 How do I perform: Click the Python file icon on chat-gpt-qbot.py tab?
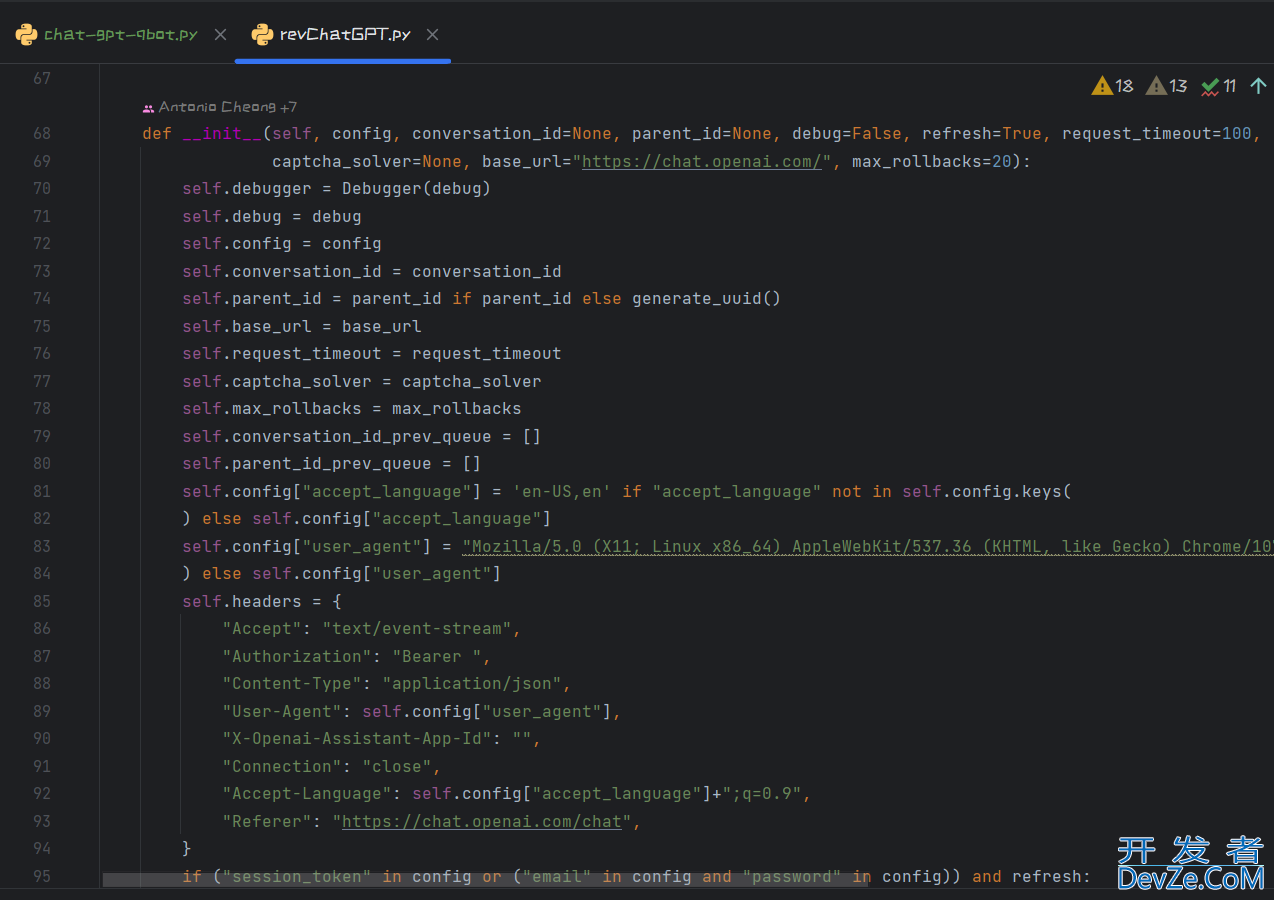26,34
